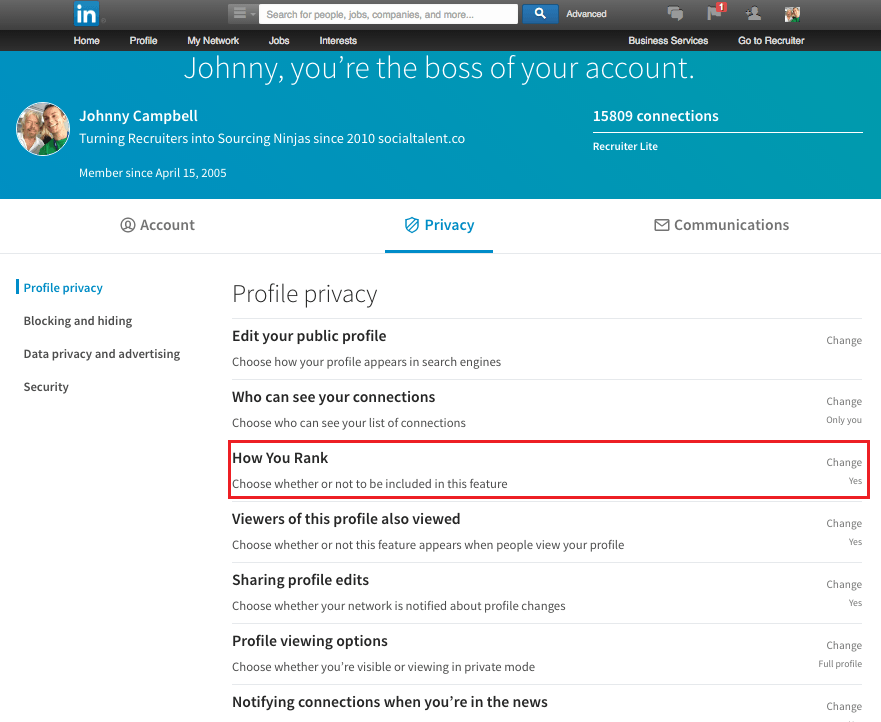Switch to the Communications tab
Screen dimensions: 881x722
[721, 225]
